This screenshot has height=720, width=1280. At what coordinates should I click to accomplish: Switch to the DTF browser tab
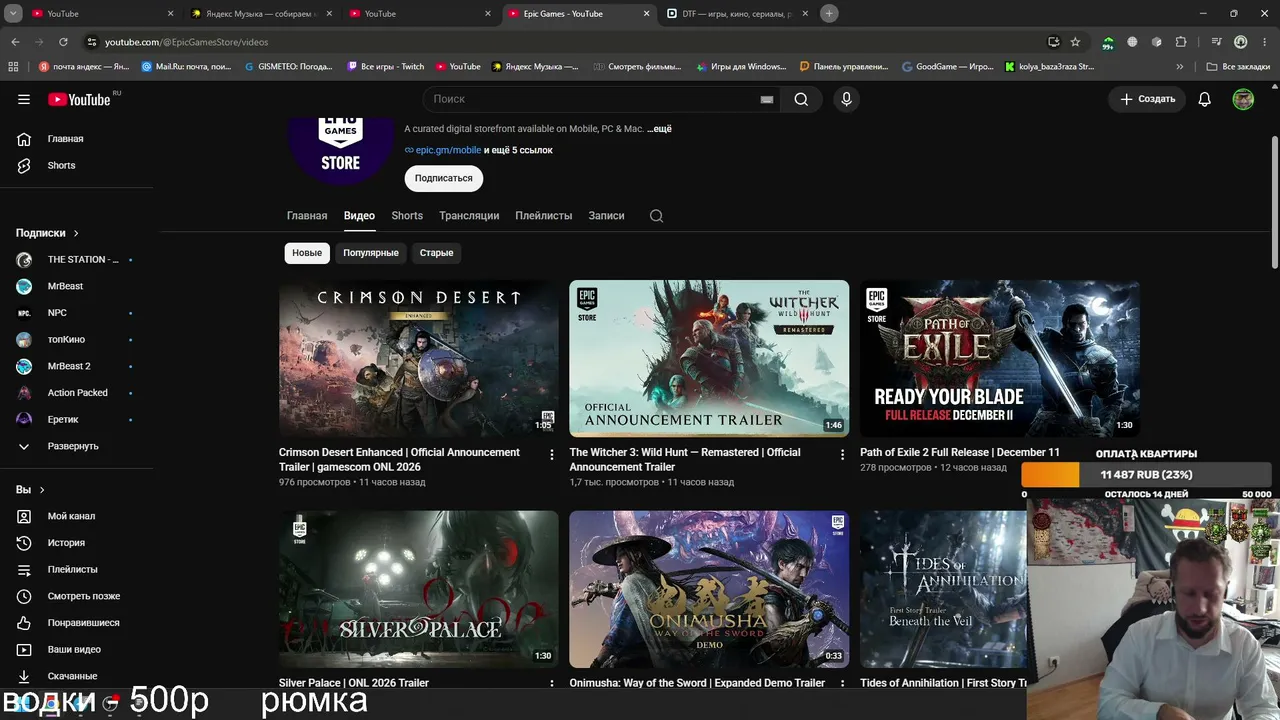[738, 14]
